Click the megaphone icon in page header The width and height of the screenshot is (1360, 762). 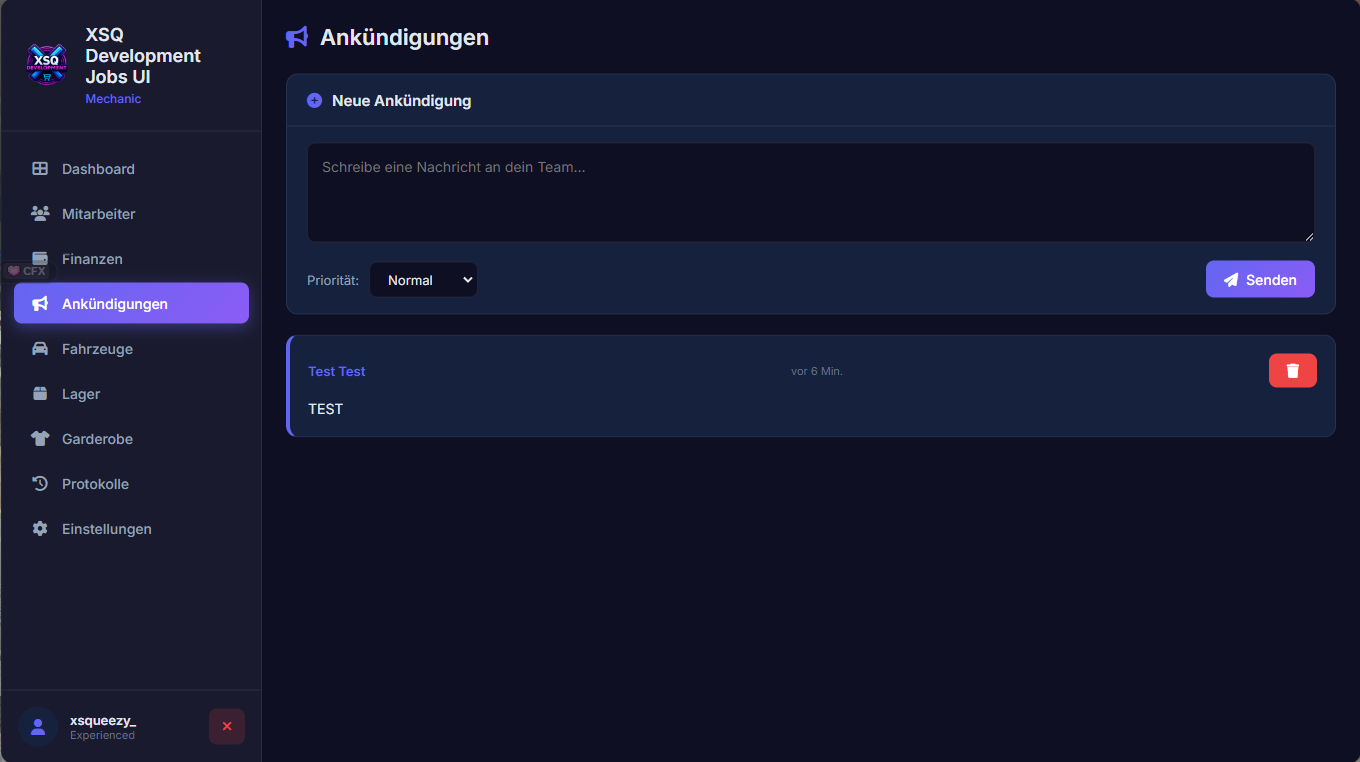click(297, 38)
